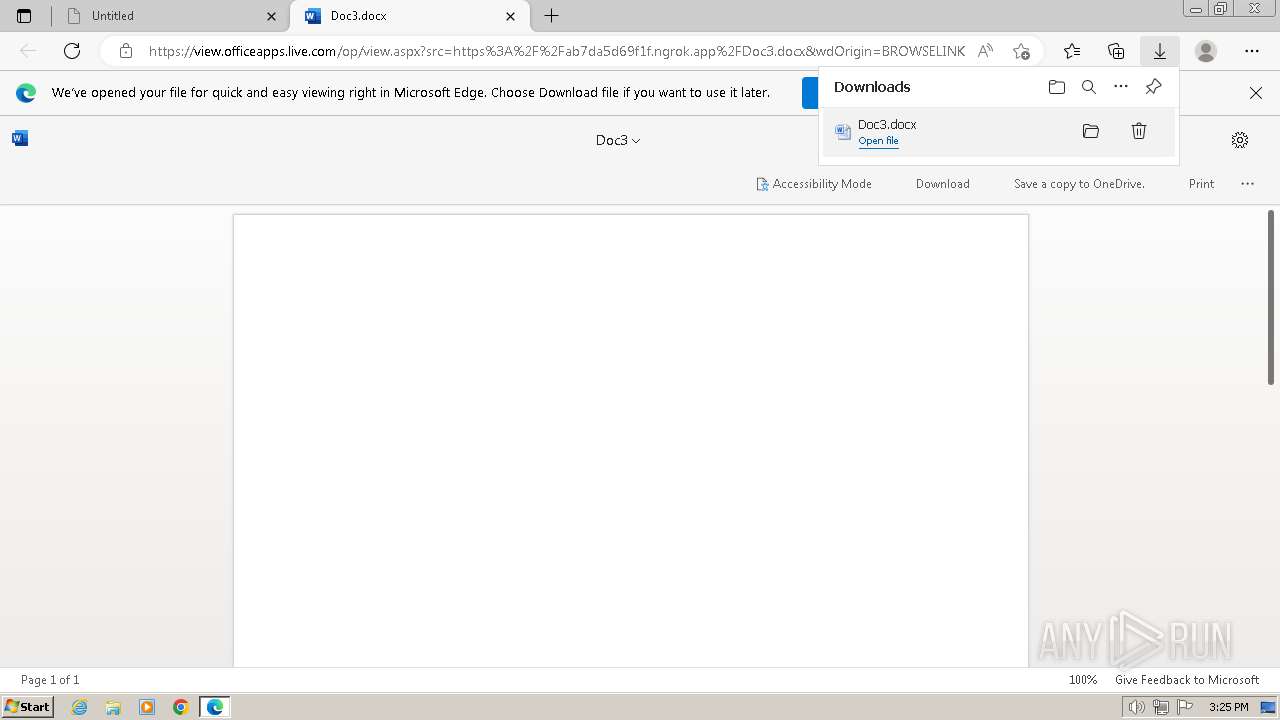This screenshot has width=1280, height=720.
Task: Pin the Downloads panel
Action: tap(1153, 87)
